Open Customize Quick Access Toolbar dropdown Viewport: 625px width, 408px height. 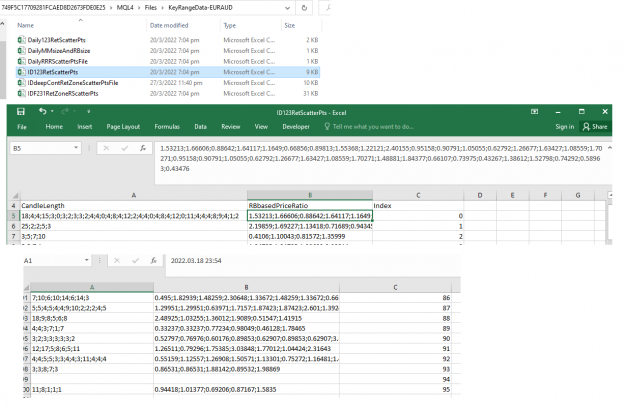[88, 112]
